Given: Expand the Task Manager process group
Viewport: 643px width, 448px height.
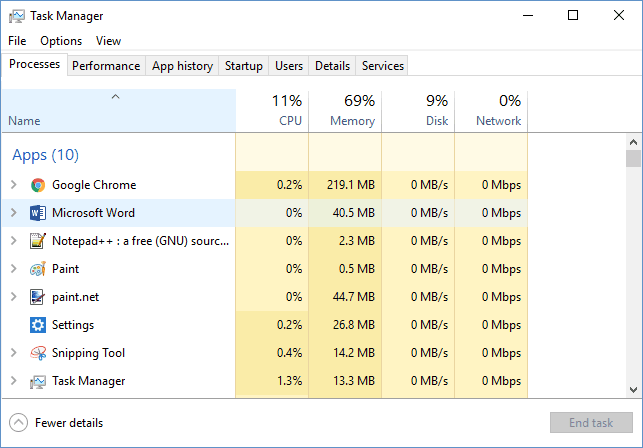Looking at the screenshot, I should pyautogui.click(x=14, y=381).
